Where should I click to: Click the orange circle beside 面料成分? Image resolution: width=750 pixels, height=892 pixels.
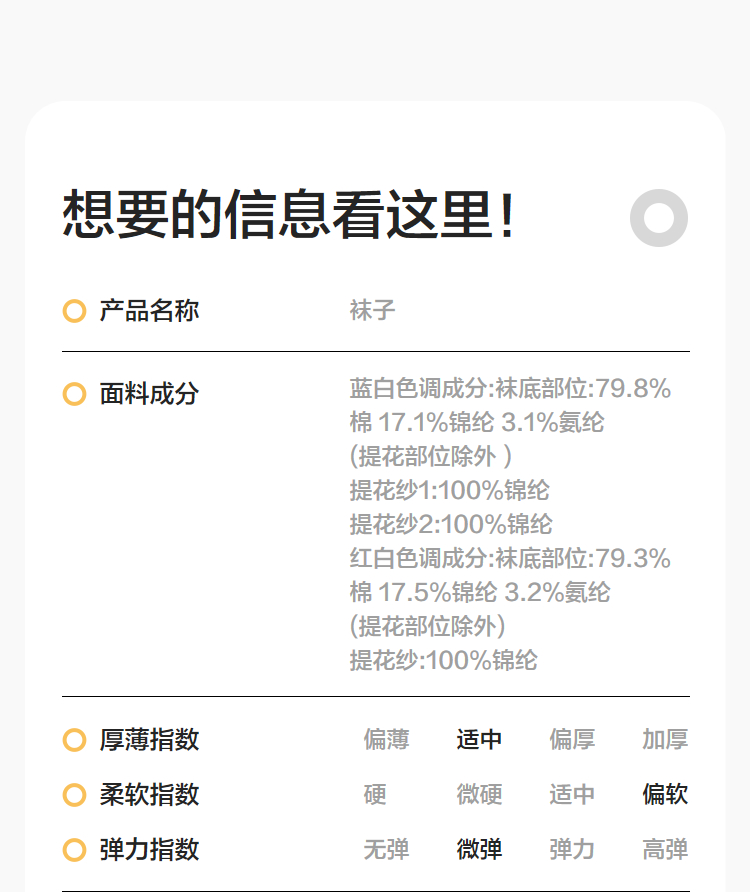coord(74,394)
